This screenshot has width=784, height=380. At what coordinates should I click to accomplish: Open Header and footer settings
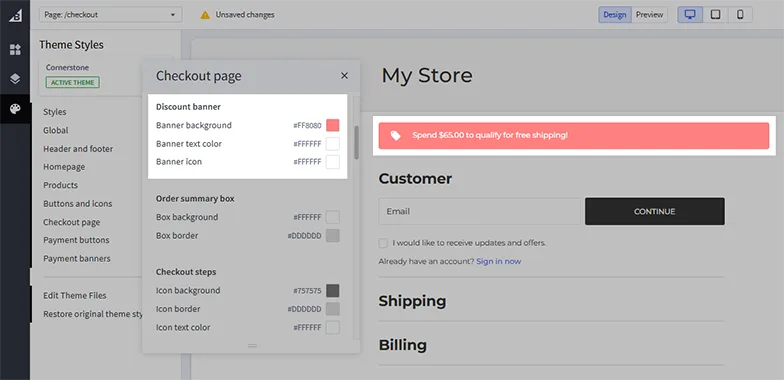[78, 148]
